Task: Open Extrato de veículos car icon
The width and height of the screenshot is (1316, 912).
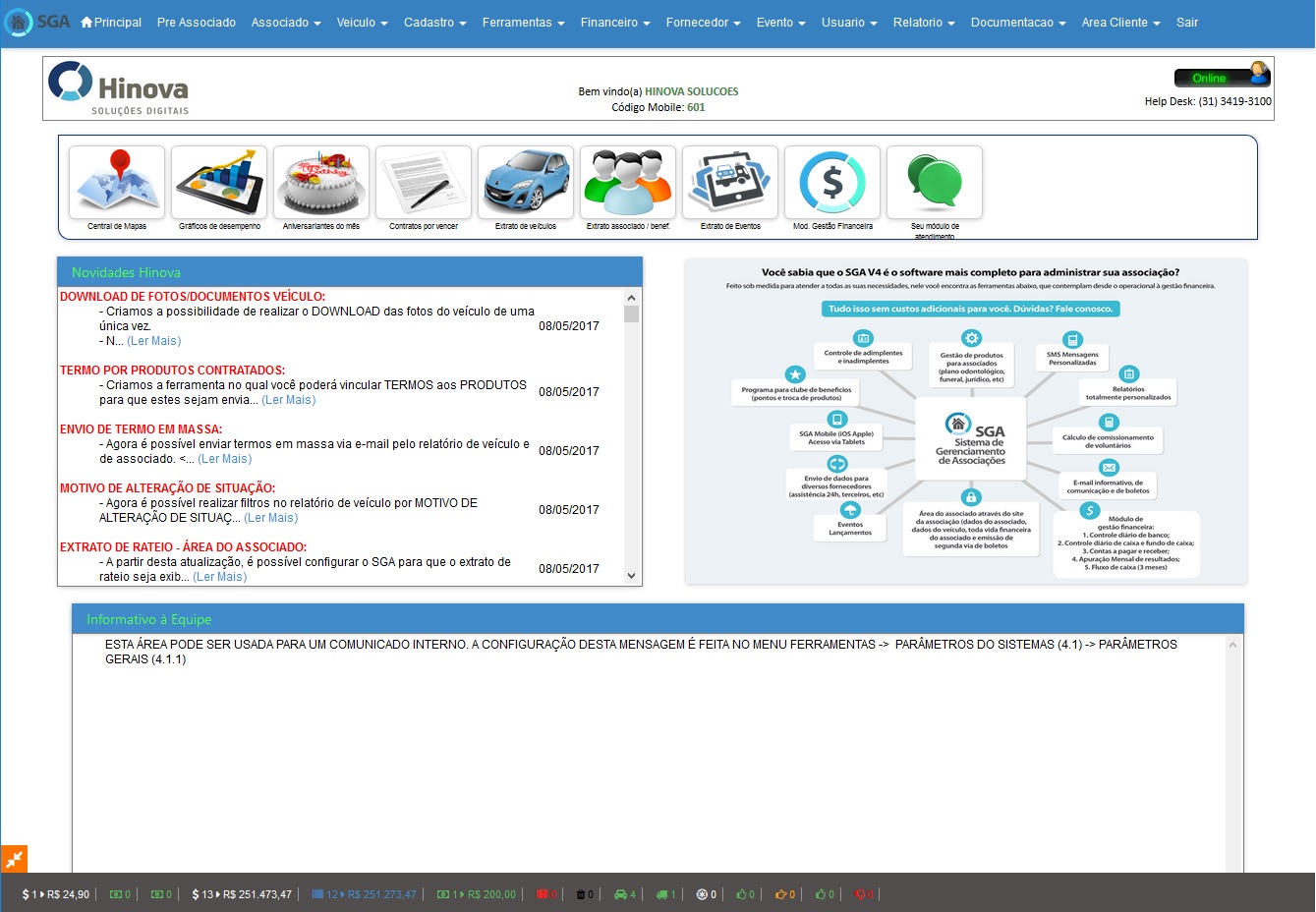Action: click(x=526, y=183)
